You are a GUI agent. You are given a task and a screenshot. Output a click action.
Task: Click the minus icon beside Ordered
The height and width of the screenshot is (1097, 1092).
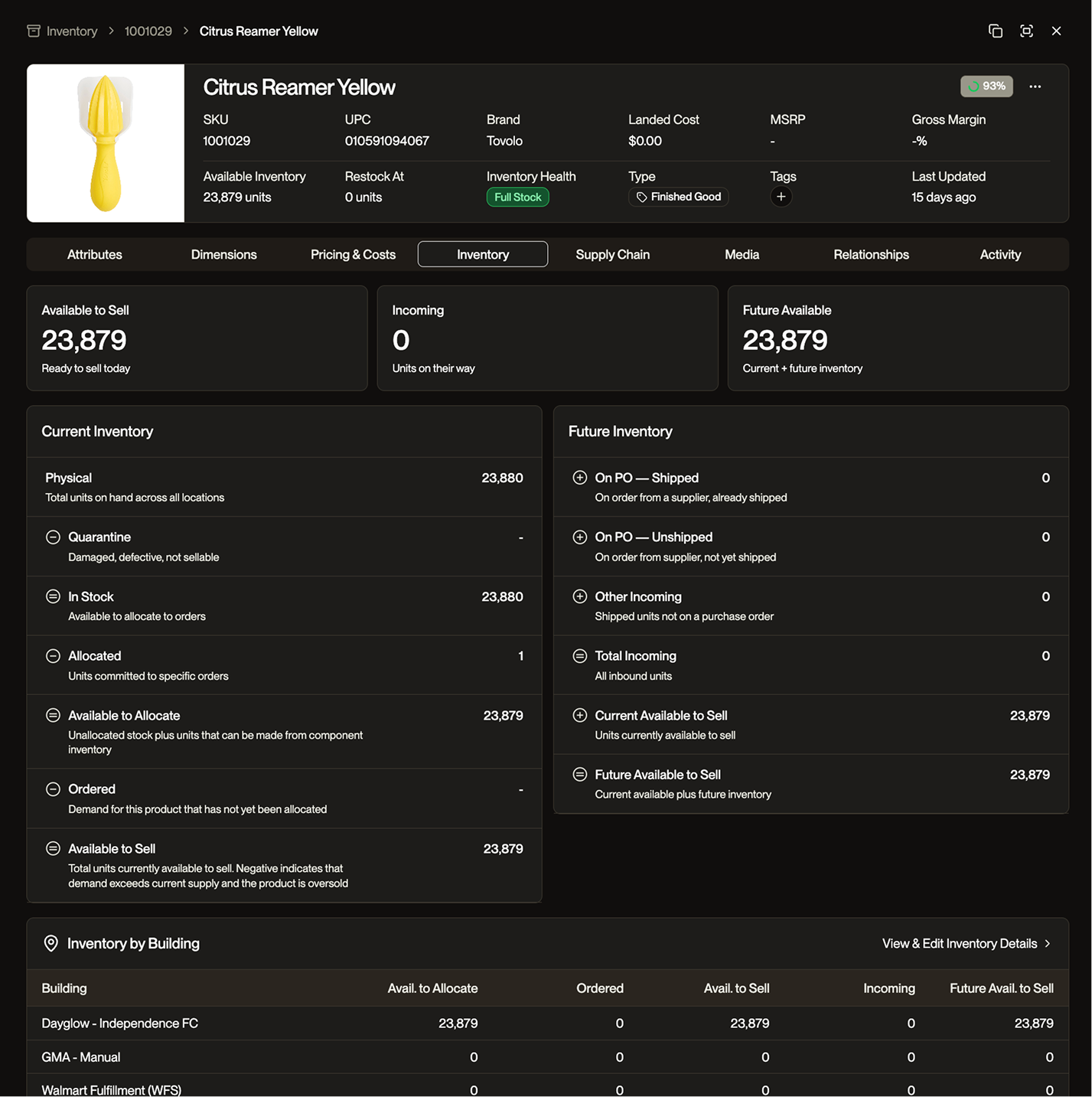click(x=53, y=789)
